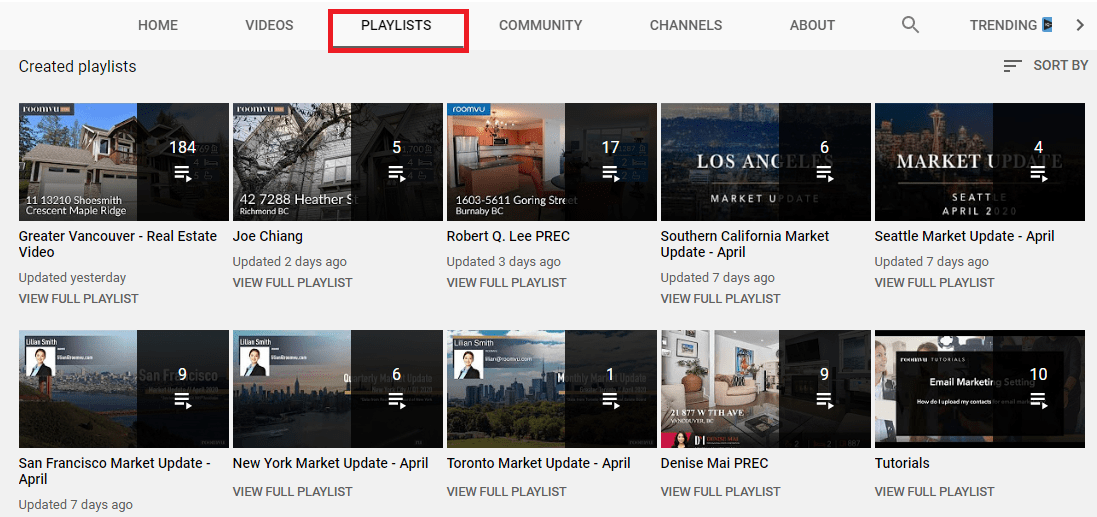Open the New York Market Update thumbnail

(337, 389)
